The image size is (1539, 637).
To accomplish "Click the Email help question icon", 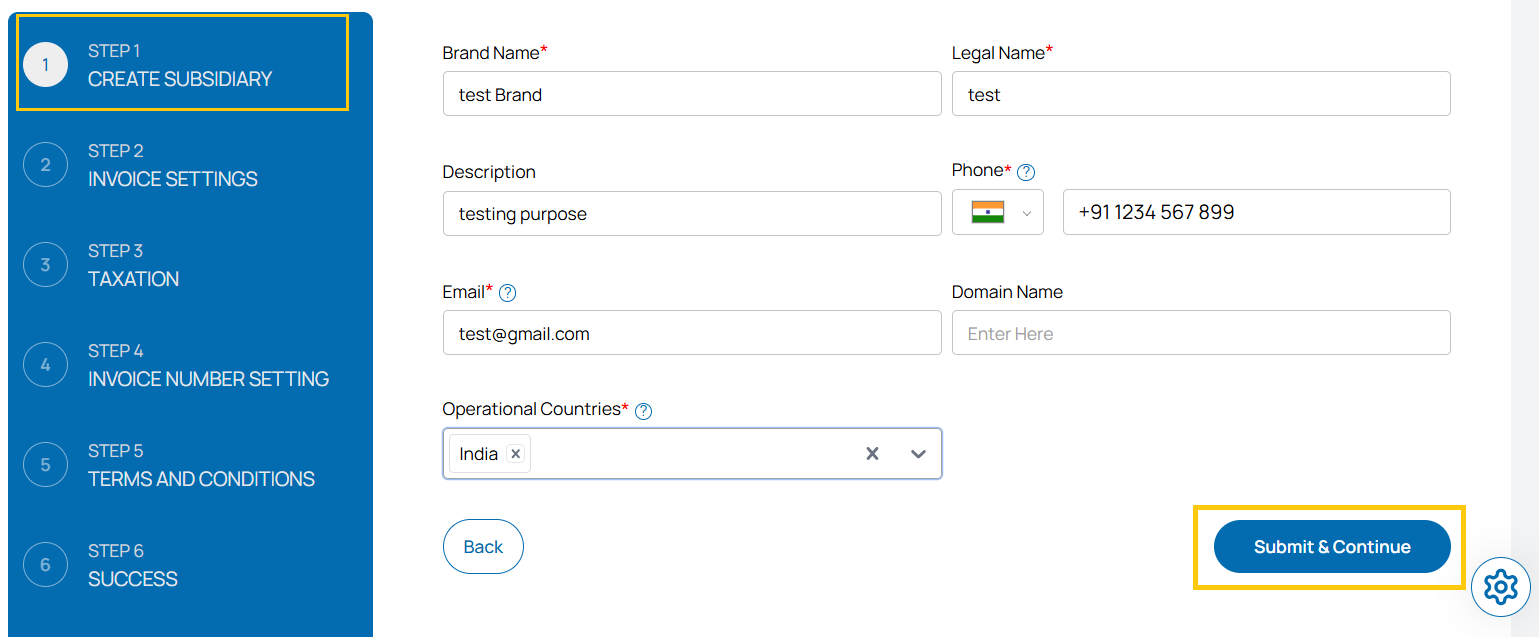I will [507, 293].
